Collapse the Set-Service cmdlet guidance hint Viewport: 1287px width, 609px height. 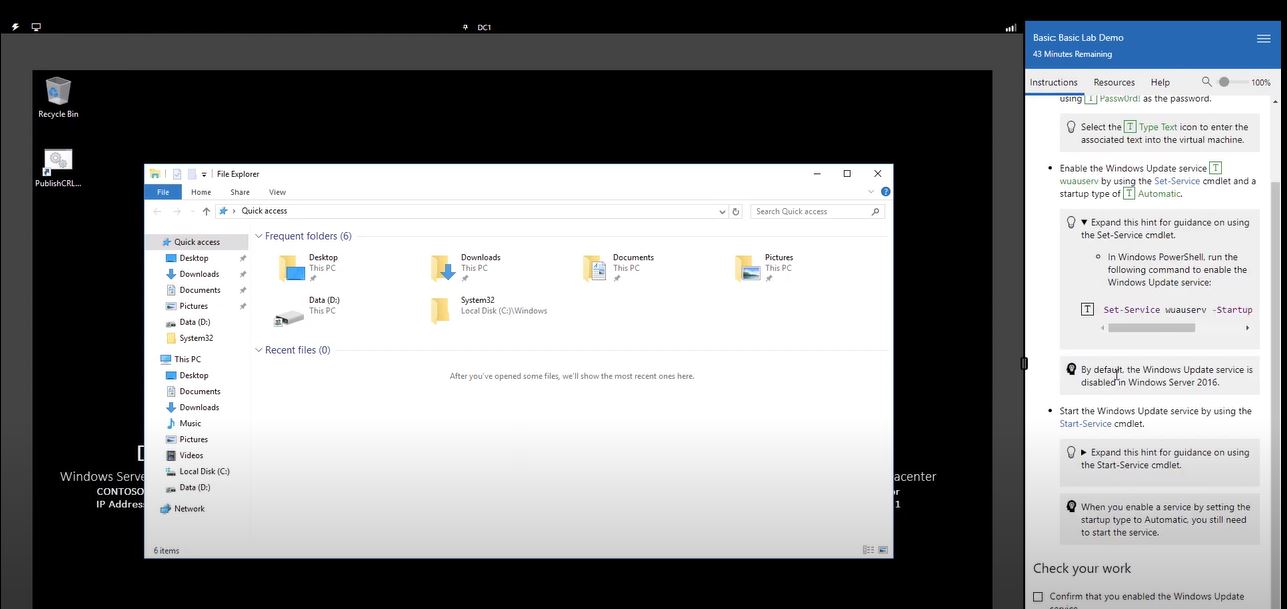click(1083, 222)
